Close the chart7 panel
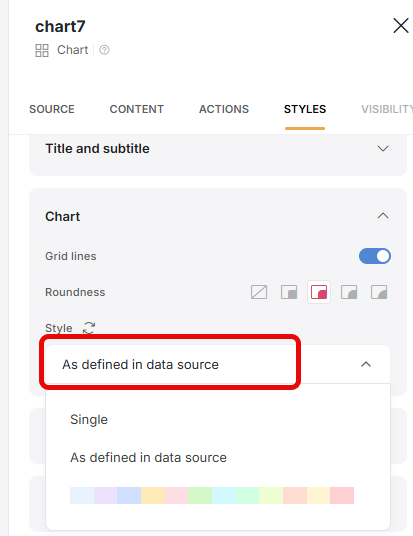Viewport: 413px width, 536px height. (x=401, y=26)
